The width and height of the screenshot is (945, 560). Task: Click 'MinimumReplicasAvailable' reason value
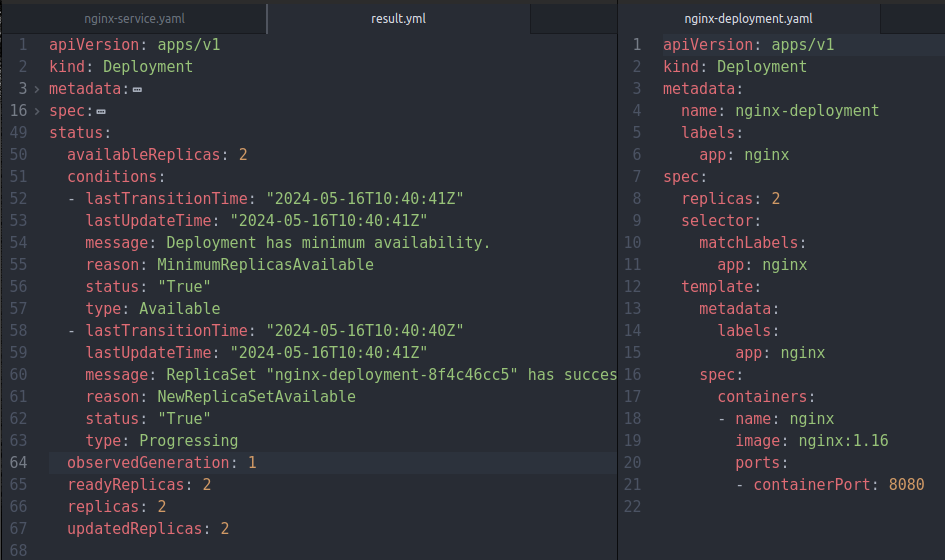[x=265, y=265]
